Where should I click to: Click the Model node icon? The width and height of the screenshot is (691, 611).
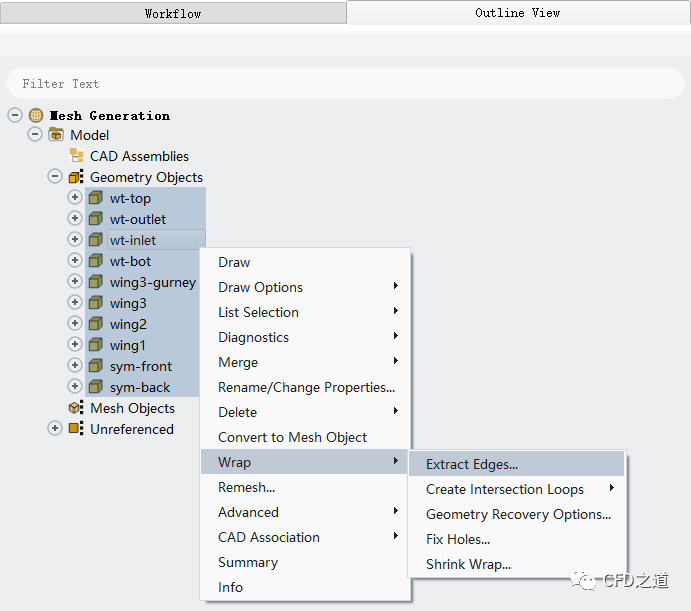56,135
